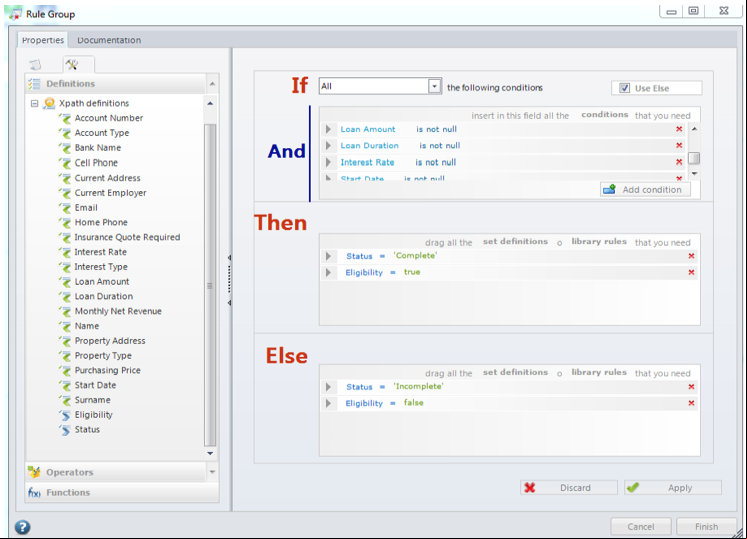The height and width of the screenshot is (539, 747).
Task: Click the Cancel button
Action: pyautogui.click(x=641, y=527)
